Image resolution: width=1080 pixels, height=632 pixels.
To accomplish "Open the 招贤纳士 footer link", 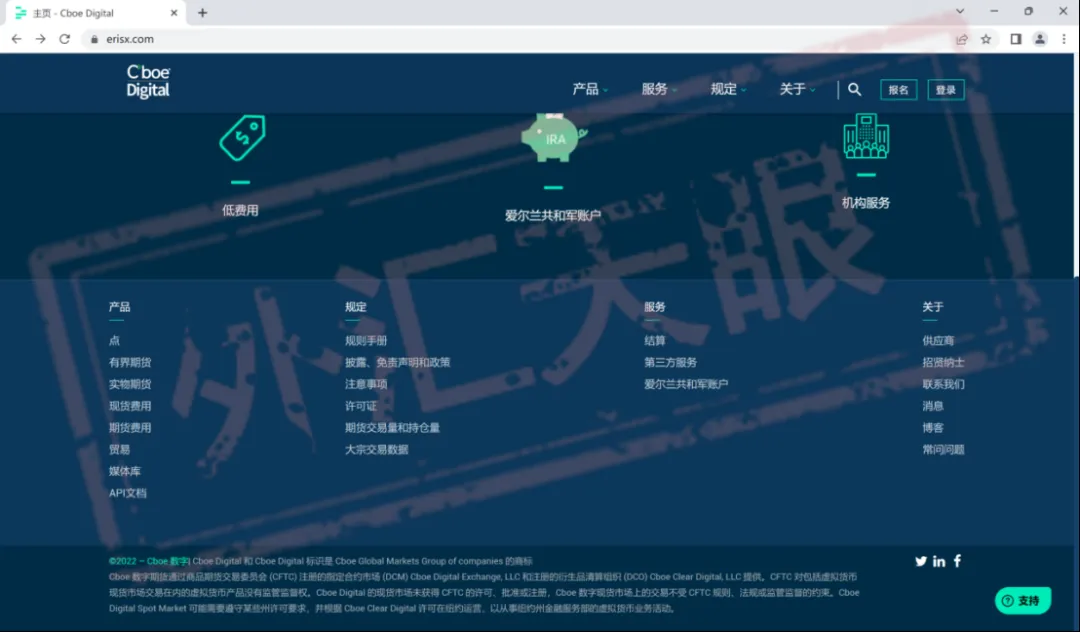I will coord(943,362).
